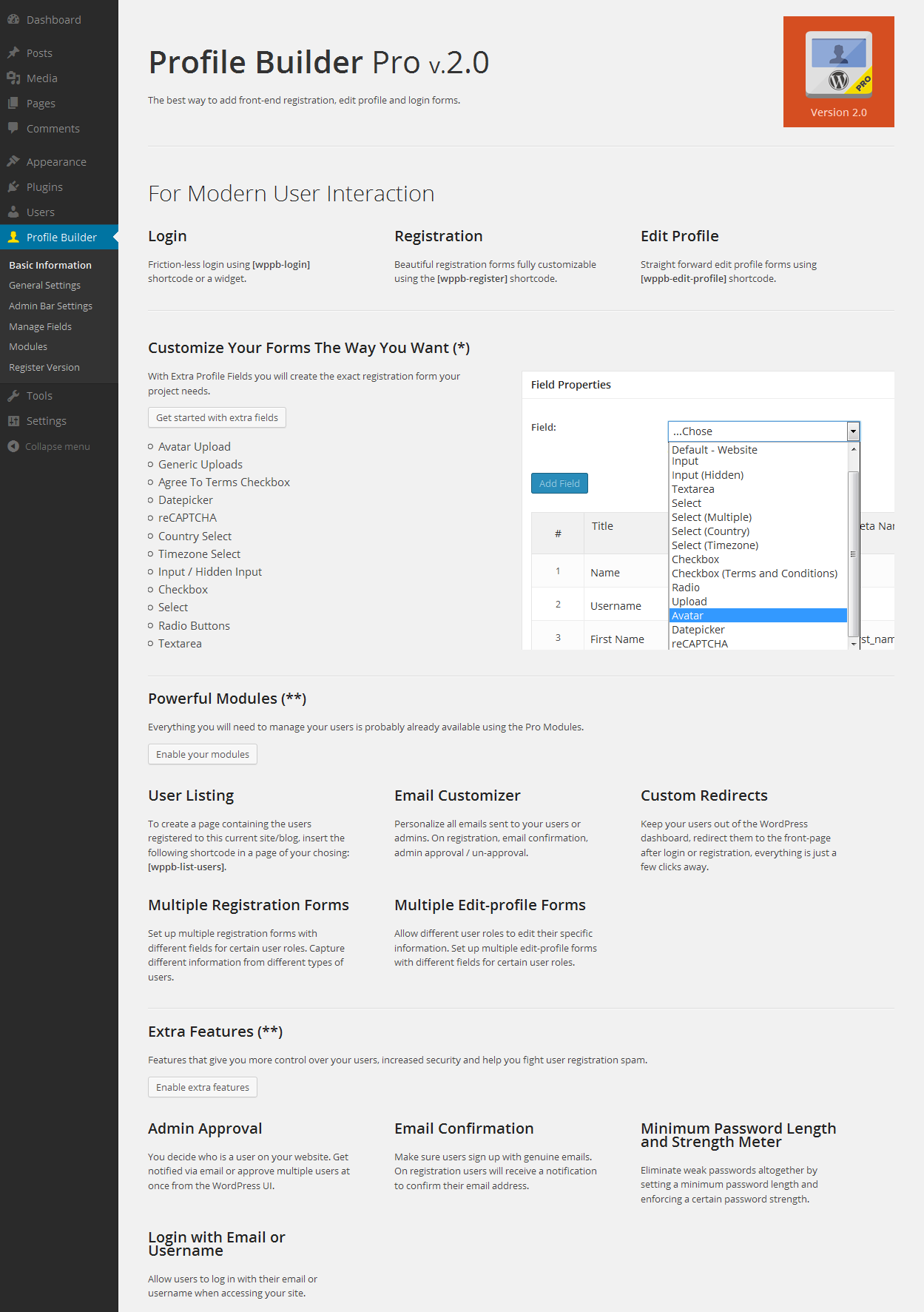Open General Settings submenu page
The height and width of the screenshot is (1312, 924).
pyautogui.click(x=44, y=285)
